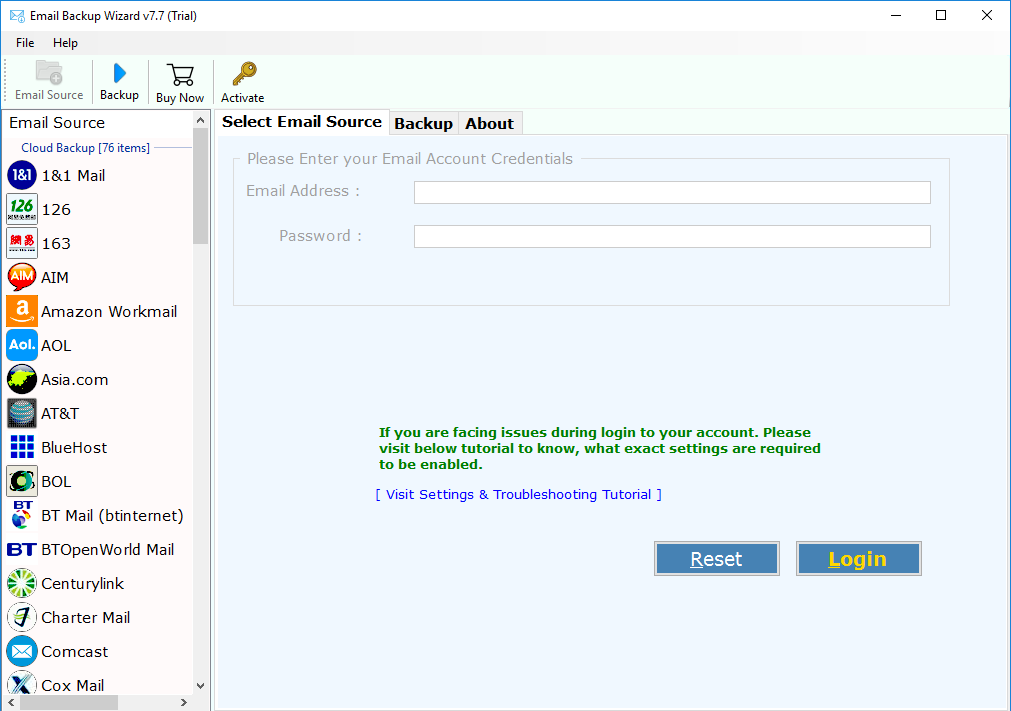Click source list horizontal scroll left arrow
The width and height of the screenshot is (1011, 711).
[x=12, y=703]
